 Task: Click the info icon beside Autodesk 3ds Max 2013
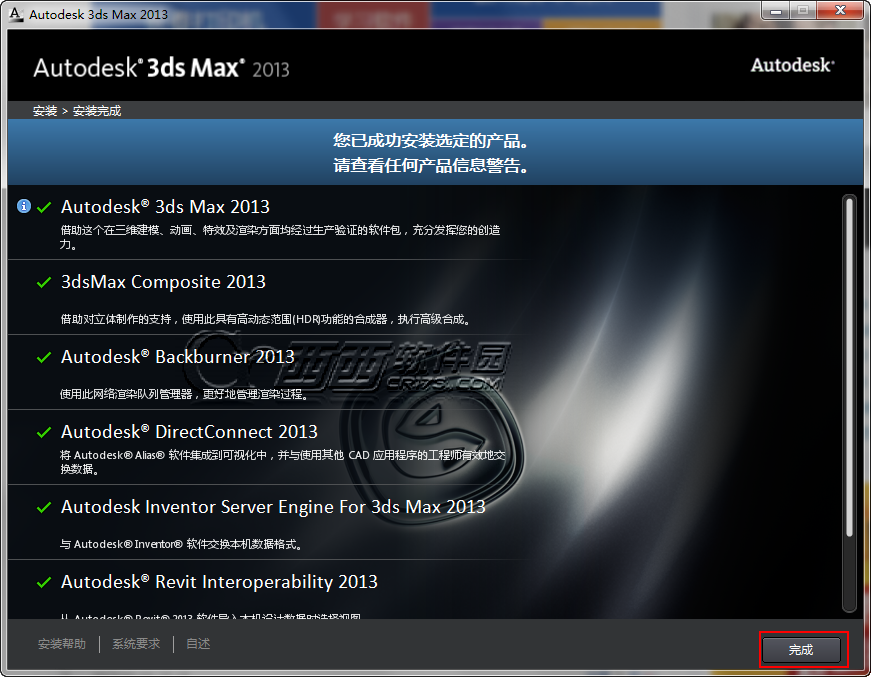tap(23, 206)
